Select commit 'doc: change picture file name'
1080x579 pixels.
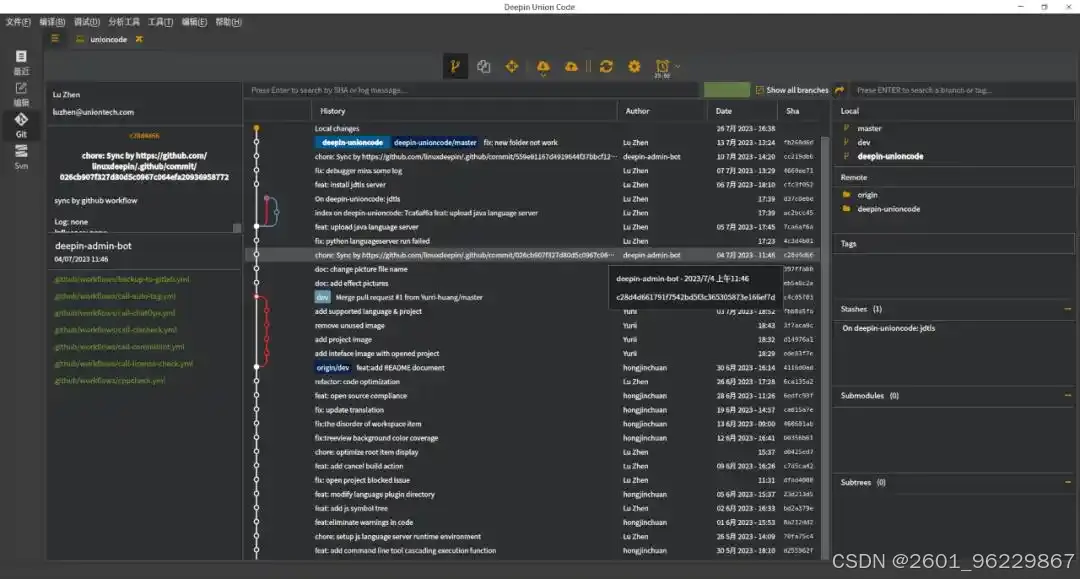pos(534,269)
